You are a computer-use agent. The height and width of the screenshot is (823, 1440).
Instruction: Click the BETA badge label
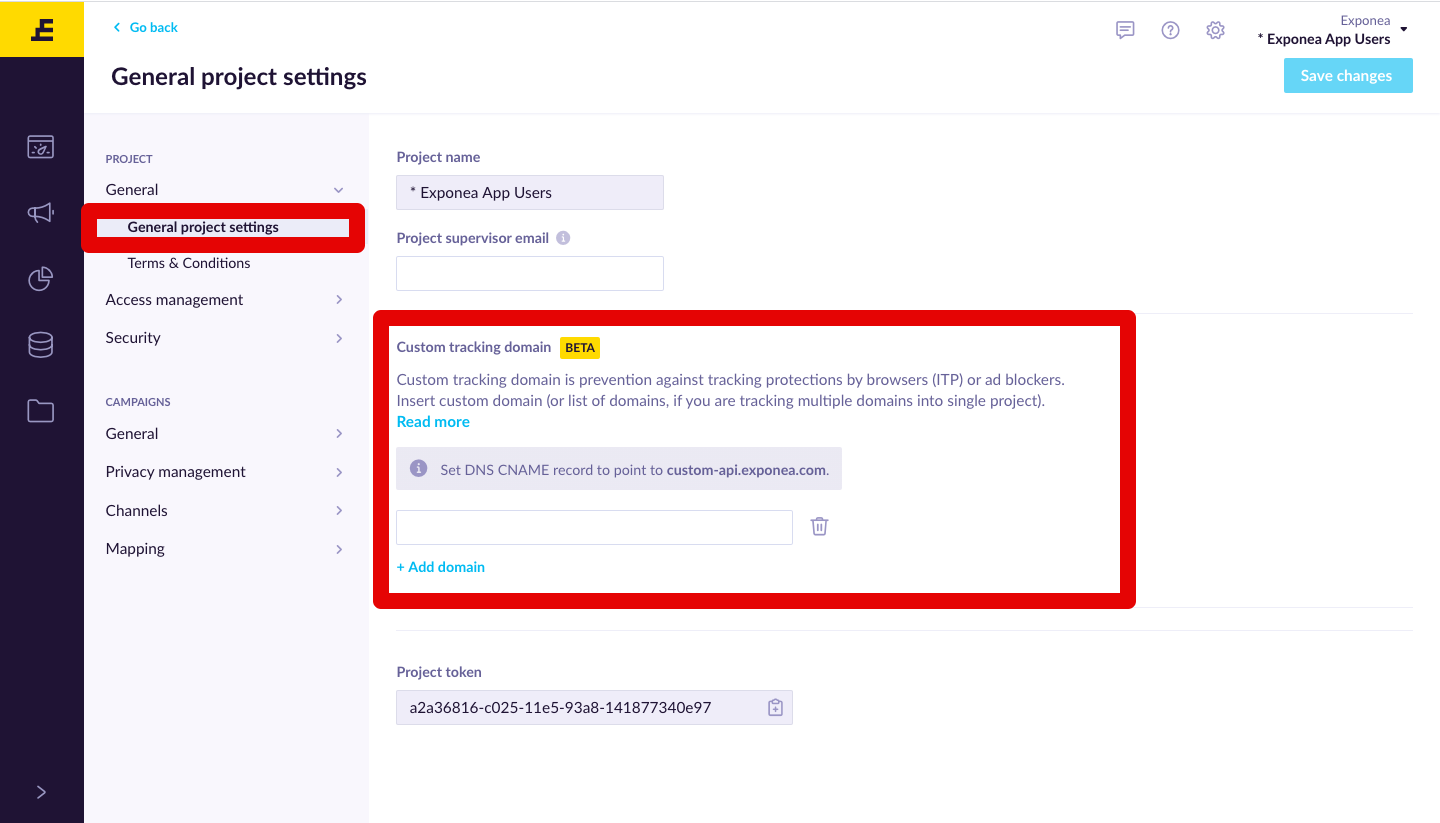pyautogui.click(x=580, y=348)
